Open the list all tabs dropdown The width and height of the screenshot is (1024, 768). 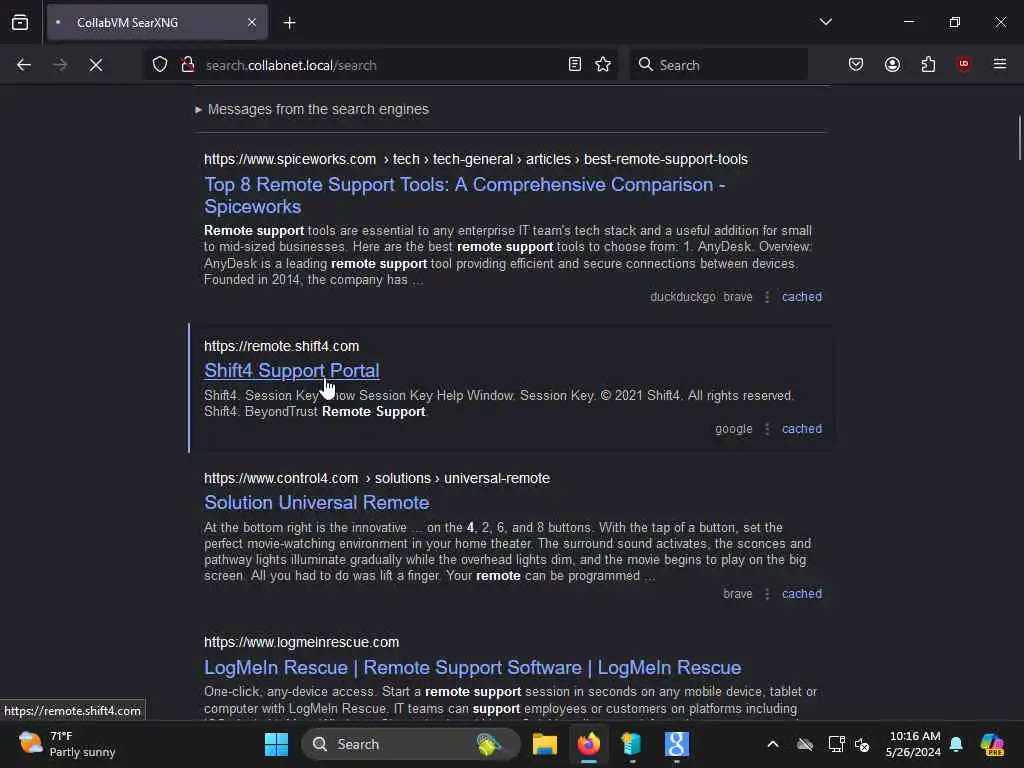tap(825, 22)
